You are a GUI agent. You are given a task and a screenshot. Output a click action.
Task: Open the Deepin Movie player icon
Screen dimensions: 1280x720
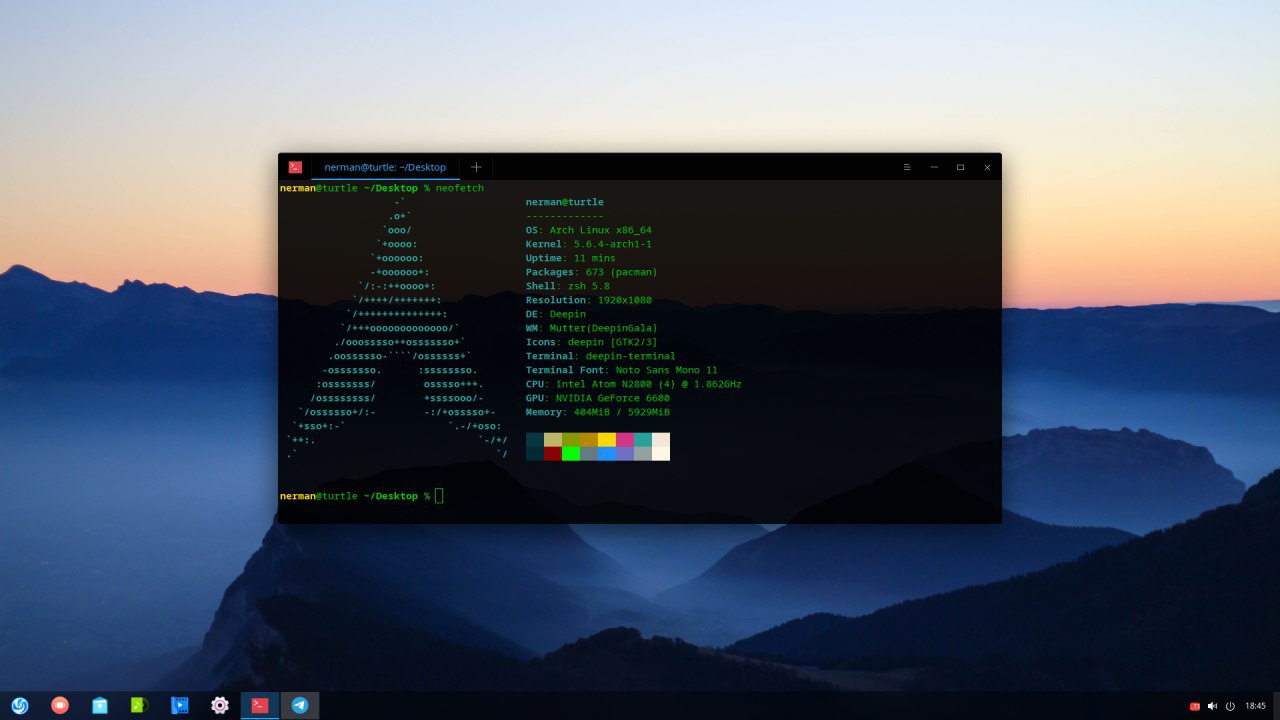[180, 705]
